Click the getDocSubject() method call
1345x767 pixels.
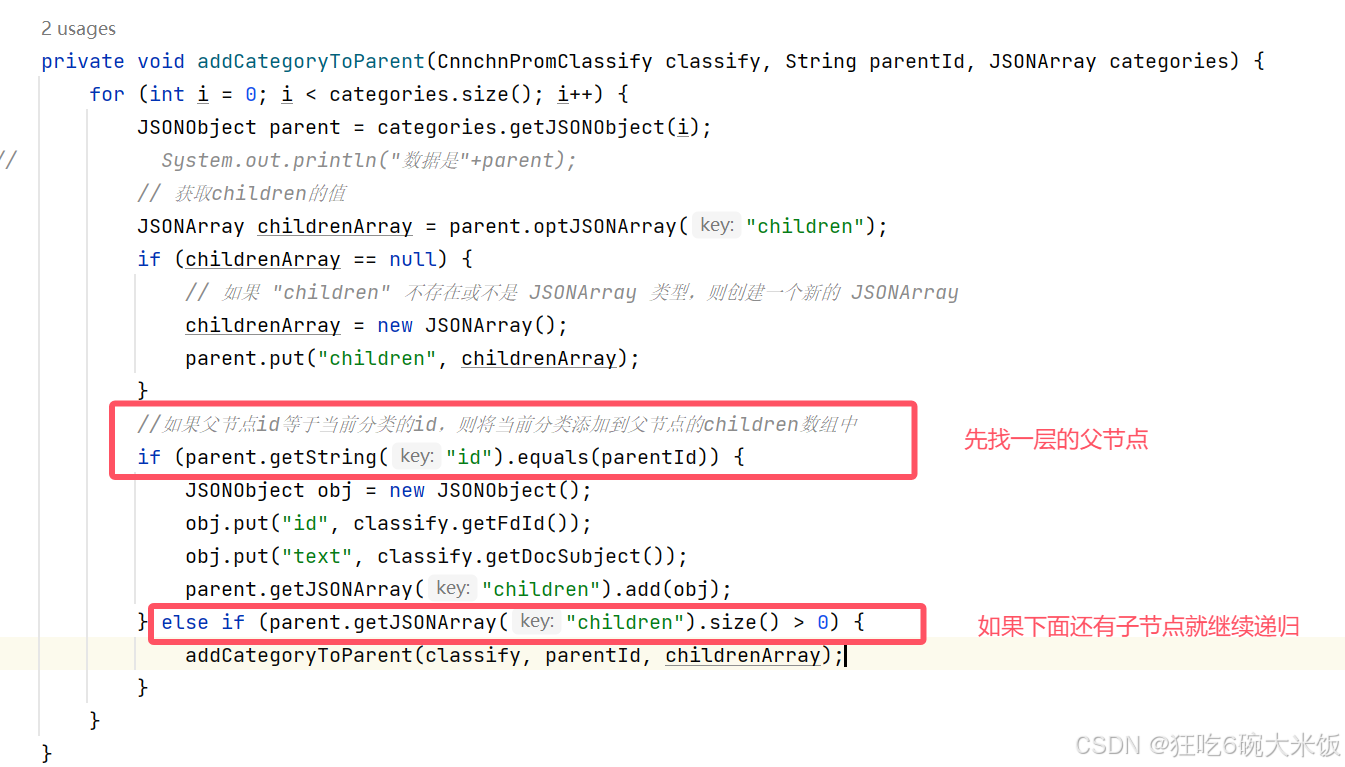tap(574, 556)
